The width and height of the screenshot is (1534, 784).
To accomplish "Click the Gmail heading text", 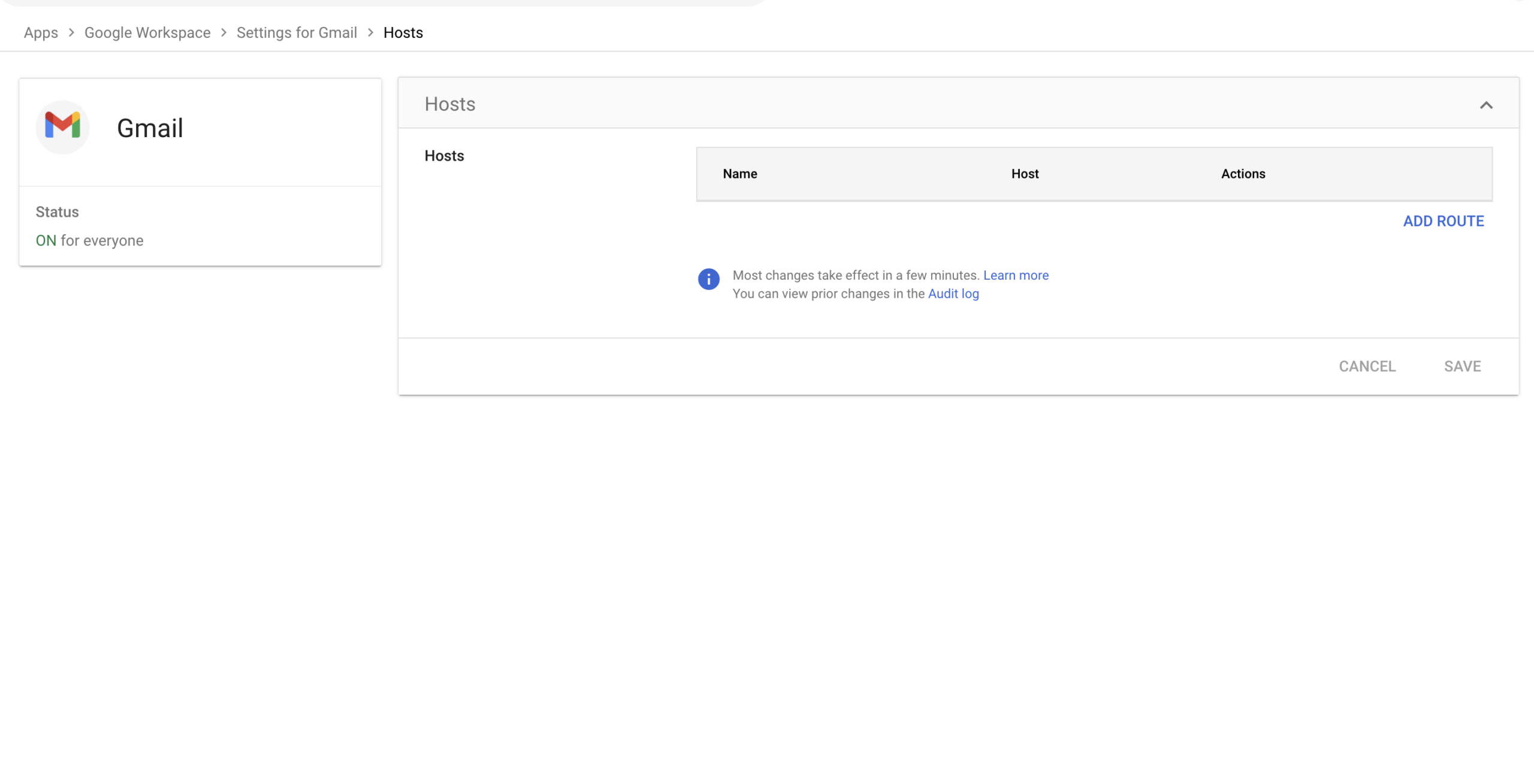I will (x=150, y=128).
